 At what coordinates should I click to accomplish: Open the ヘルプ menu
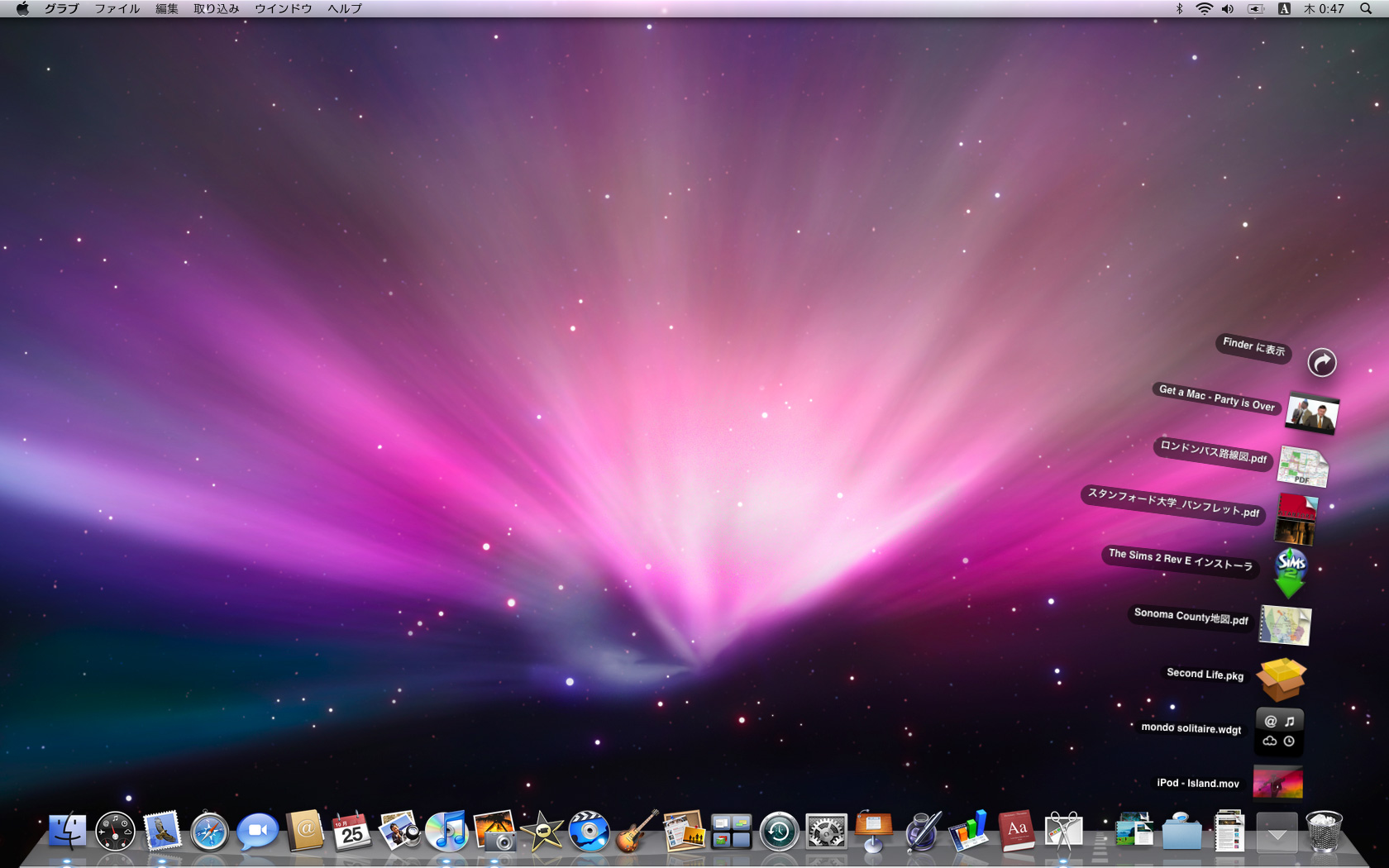click(345, 9)
